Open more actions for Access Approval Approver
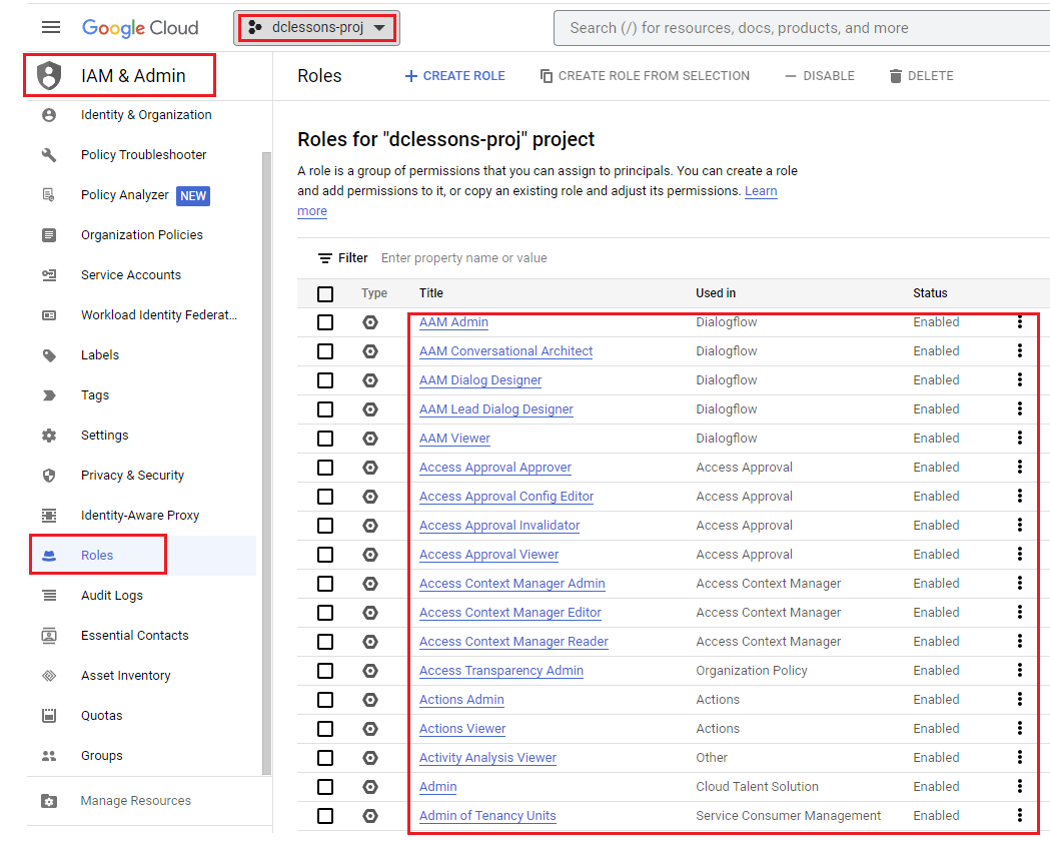1050x841 pixels. point(1020,467)
